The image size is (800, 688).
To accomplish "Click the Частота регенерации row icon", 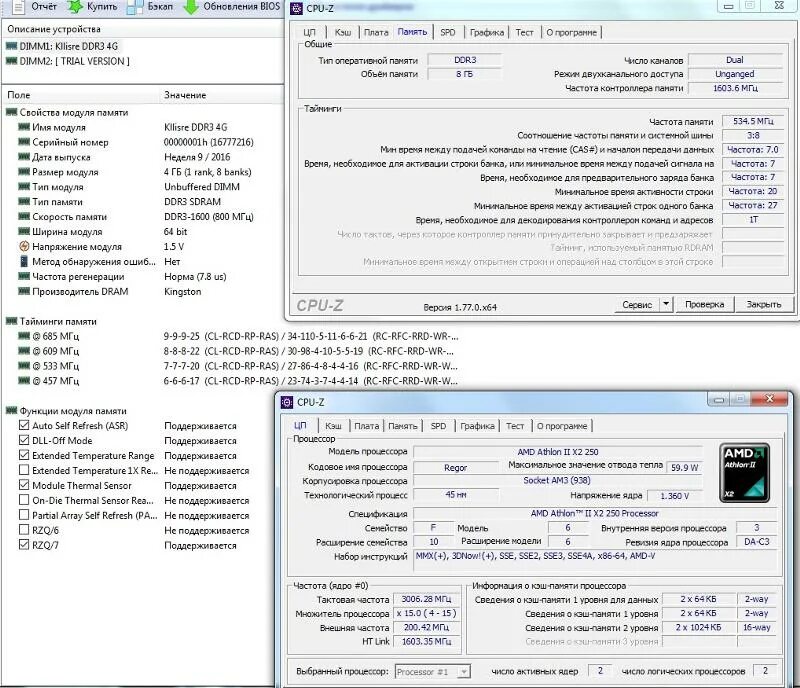I will tap(23, 276).
